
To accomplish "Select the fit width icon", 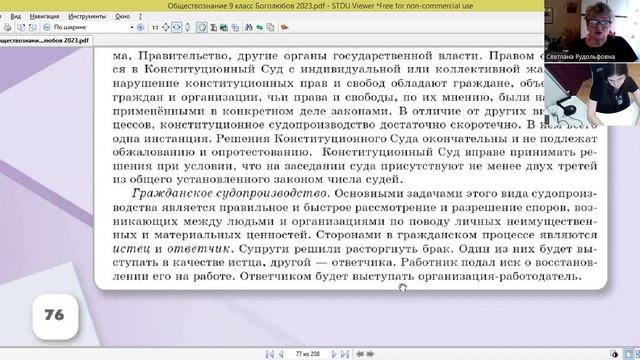I will [x=176, y=27].
